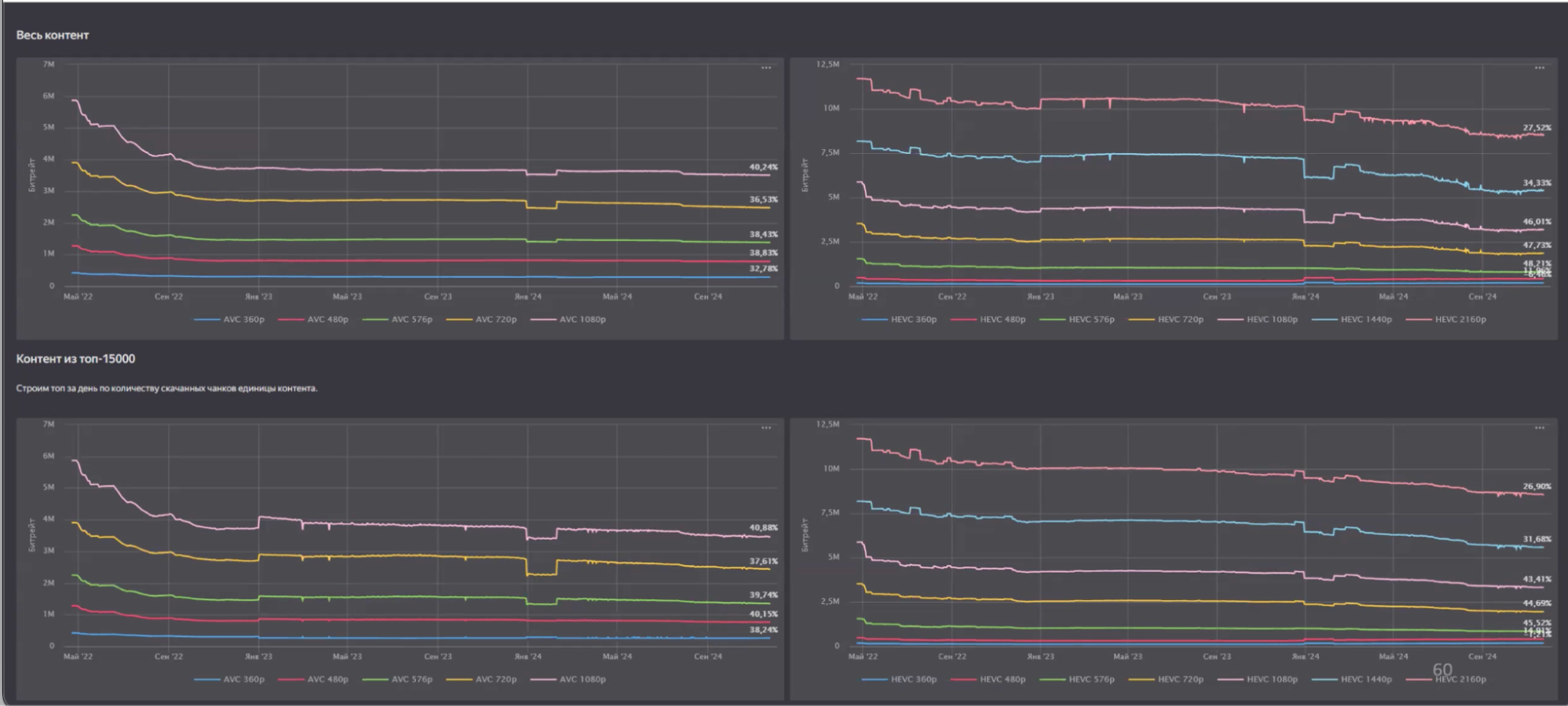Toggle AVC 1080p series in топ-15000 legend

(x=568, y=679)
